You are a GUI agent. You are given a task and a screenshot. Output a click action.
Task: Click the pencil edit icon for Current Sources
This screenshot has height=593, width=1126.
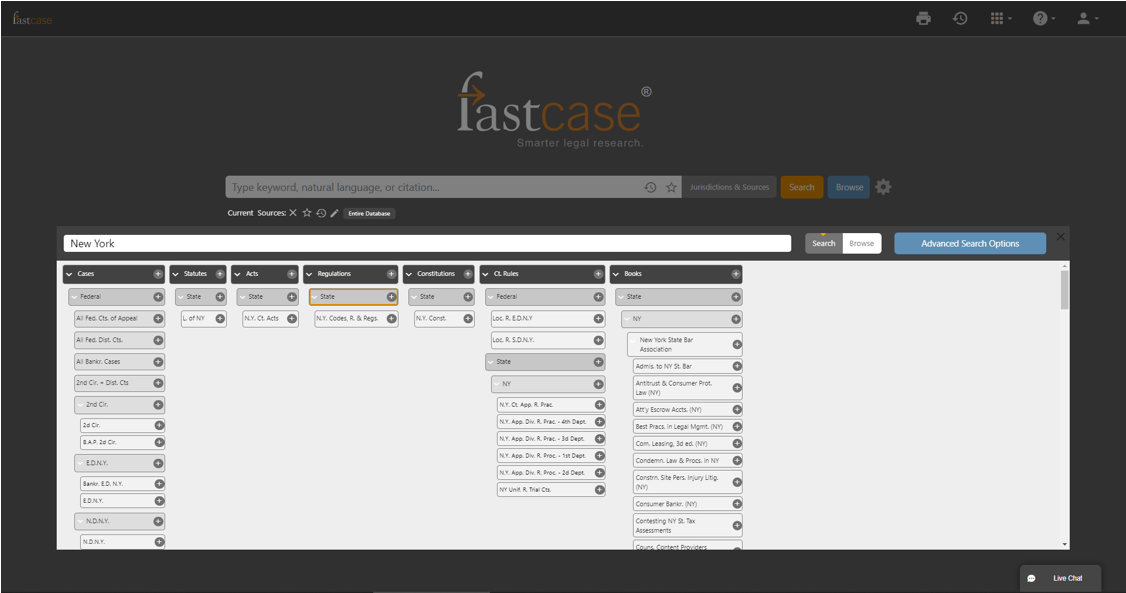click(335, 213)
